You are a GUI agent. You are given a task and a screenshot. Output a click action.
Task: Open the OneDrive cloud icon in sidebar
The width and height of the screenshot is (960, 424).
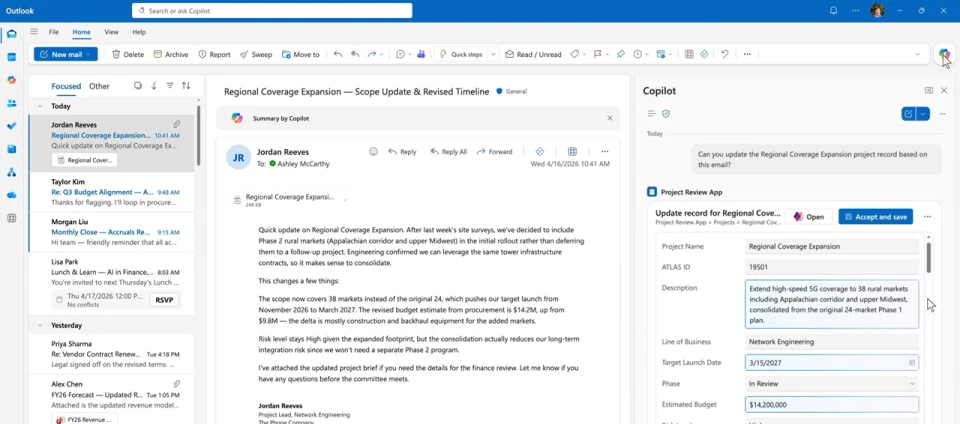click(x=12, y=195)
